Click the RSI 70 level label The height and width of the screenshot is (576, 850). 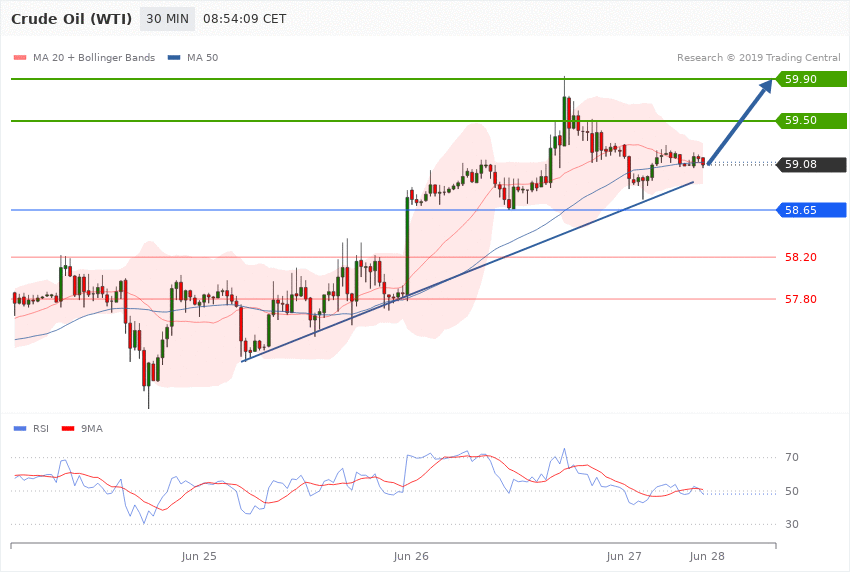point(792,457)
